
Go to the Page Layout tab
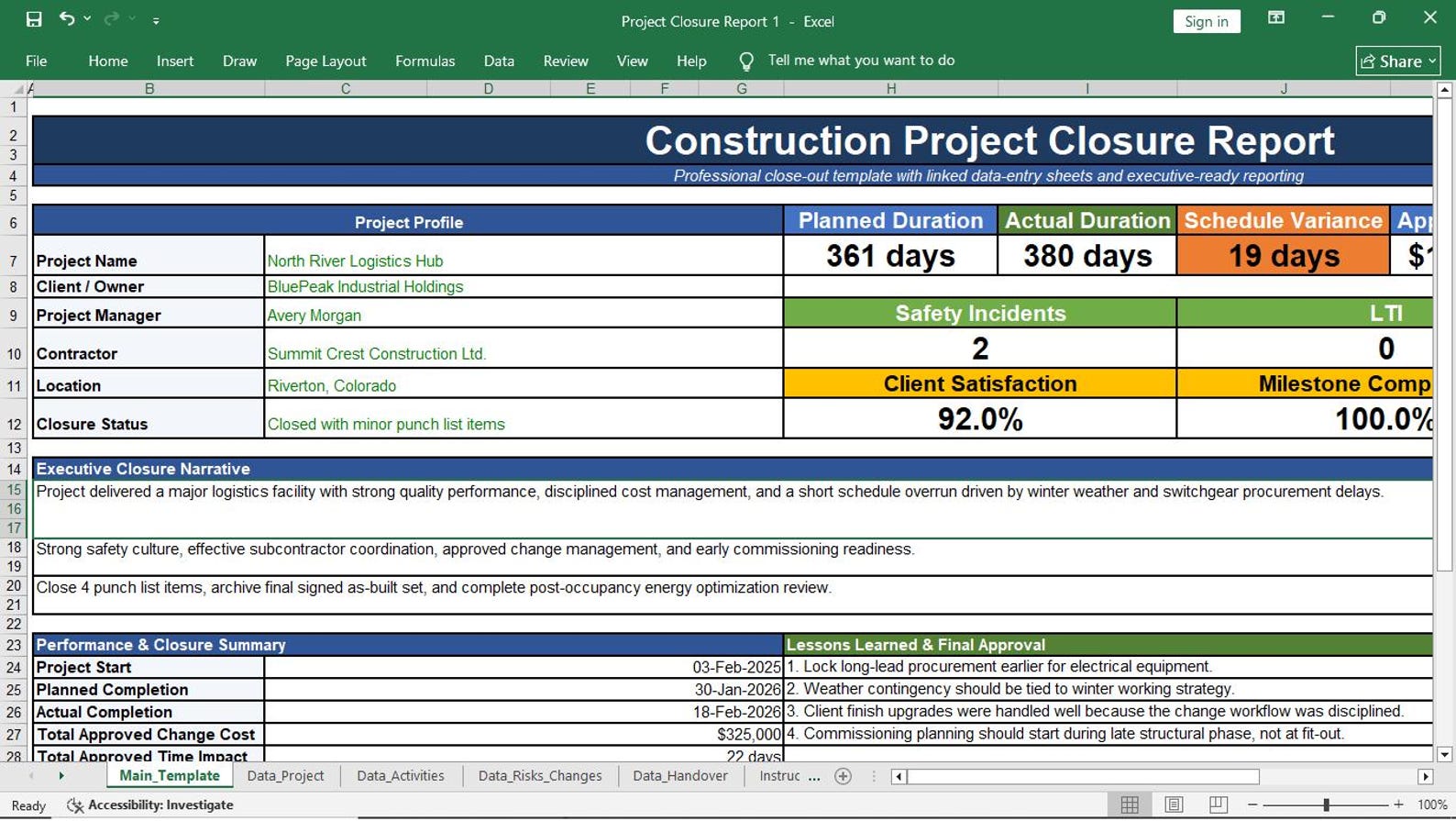[x=325, y=61]
